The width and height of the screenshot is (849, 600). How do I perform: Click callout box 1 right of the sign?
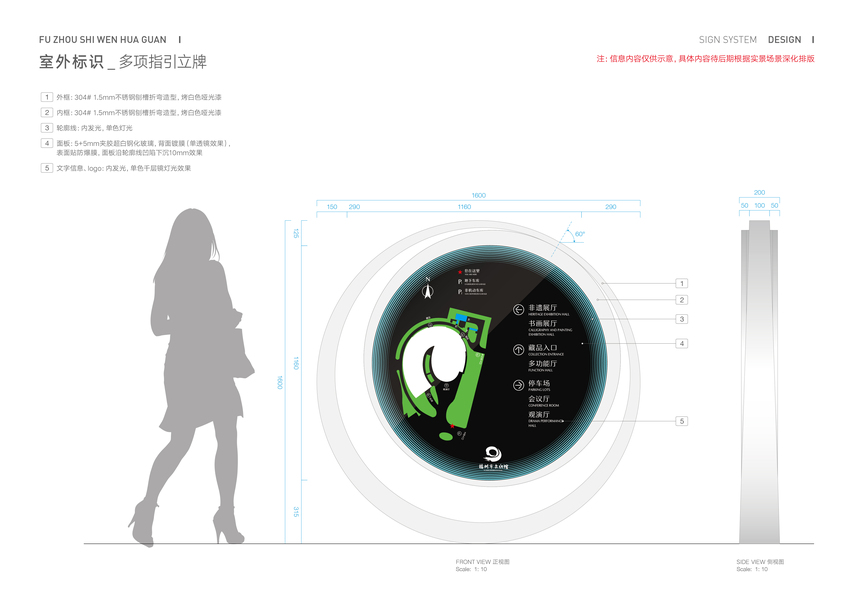[682, 283]
